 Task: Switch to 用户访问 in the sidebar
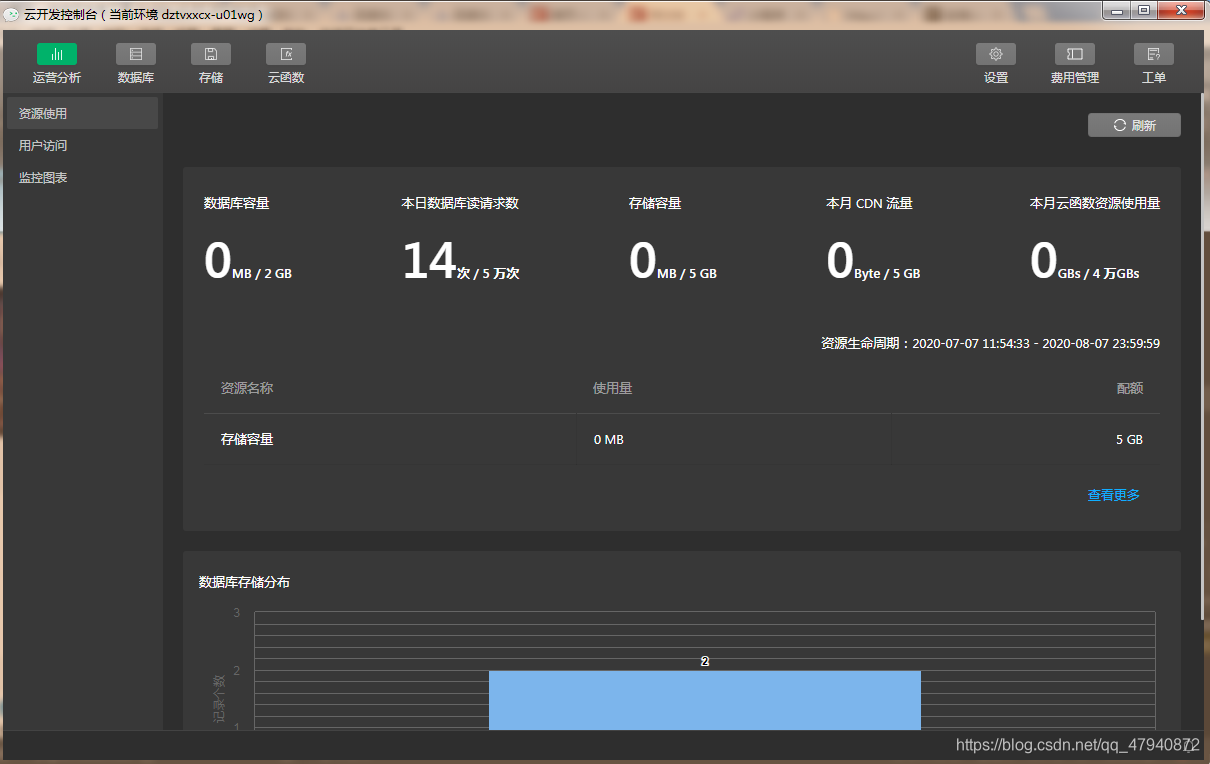coord(43,146)
